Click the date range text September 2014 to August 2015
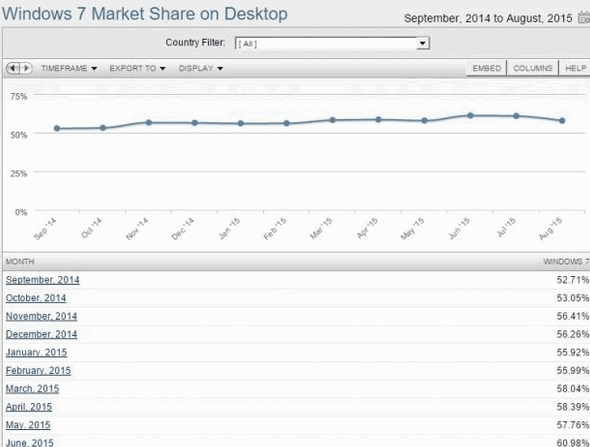This screenshot has width=590, height=447. coord(488,18)
